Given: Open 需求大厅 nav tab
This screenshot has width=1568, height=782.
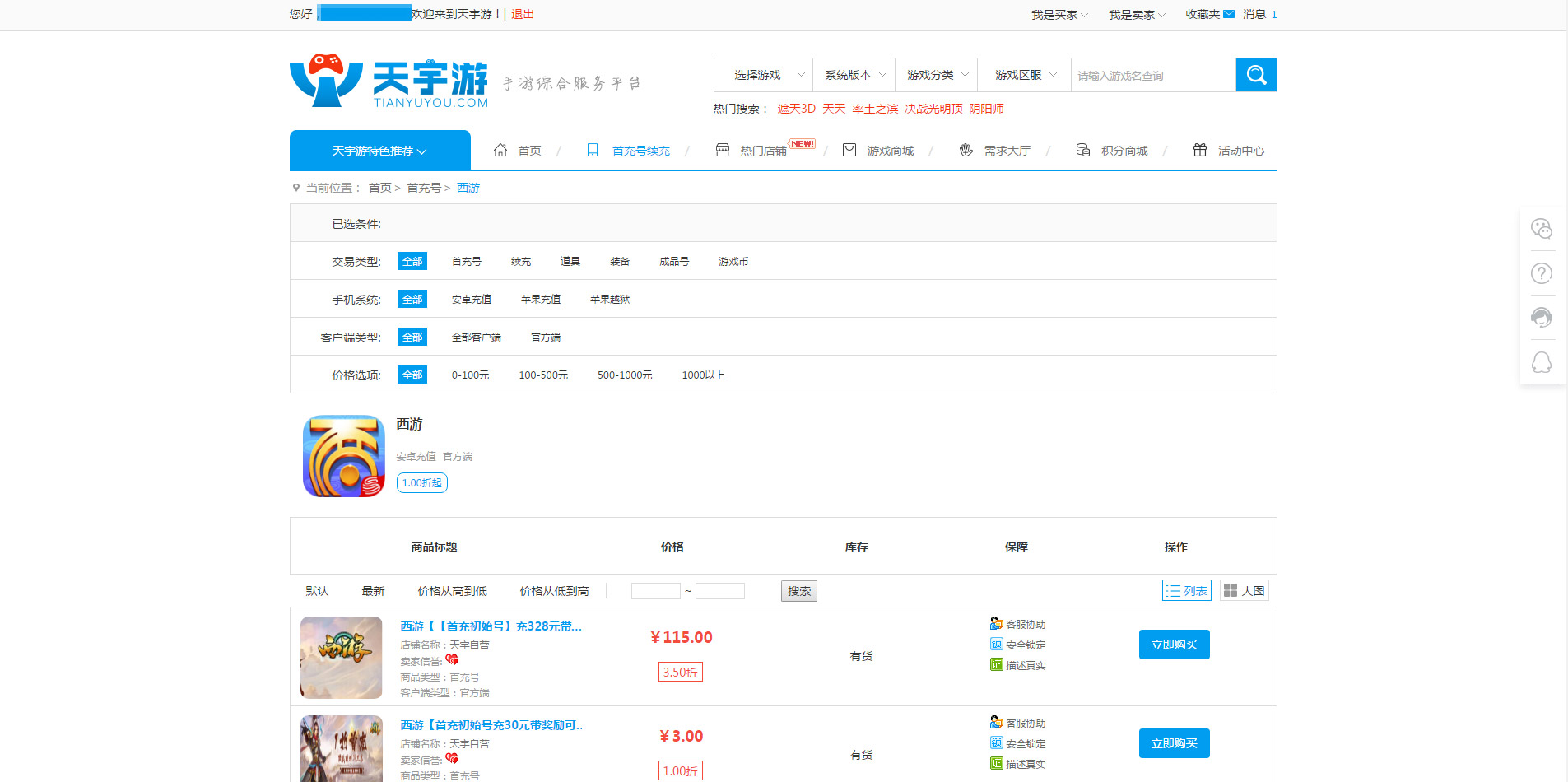Looking at the screenshot, I should (1007, 151).
